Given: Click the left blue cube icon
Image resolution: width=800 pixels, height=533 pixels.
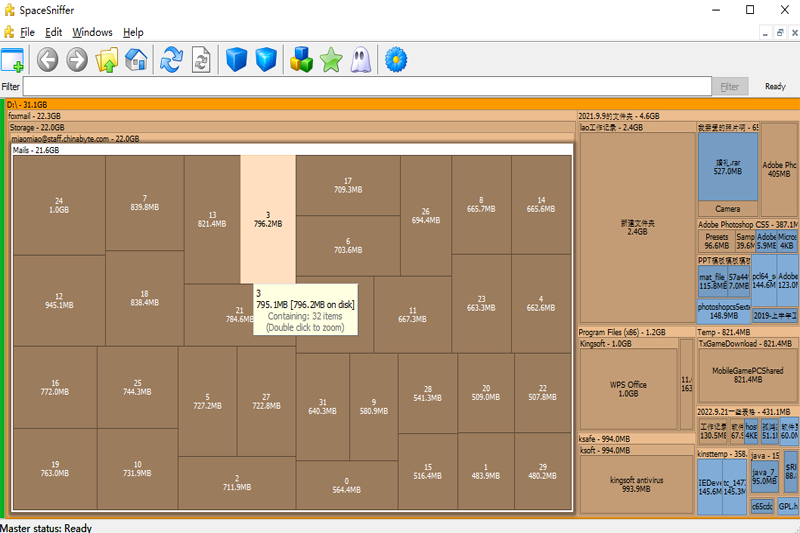Looking at the screenshot, I should tap(236, 60).
